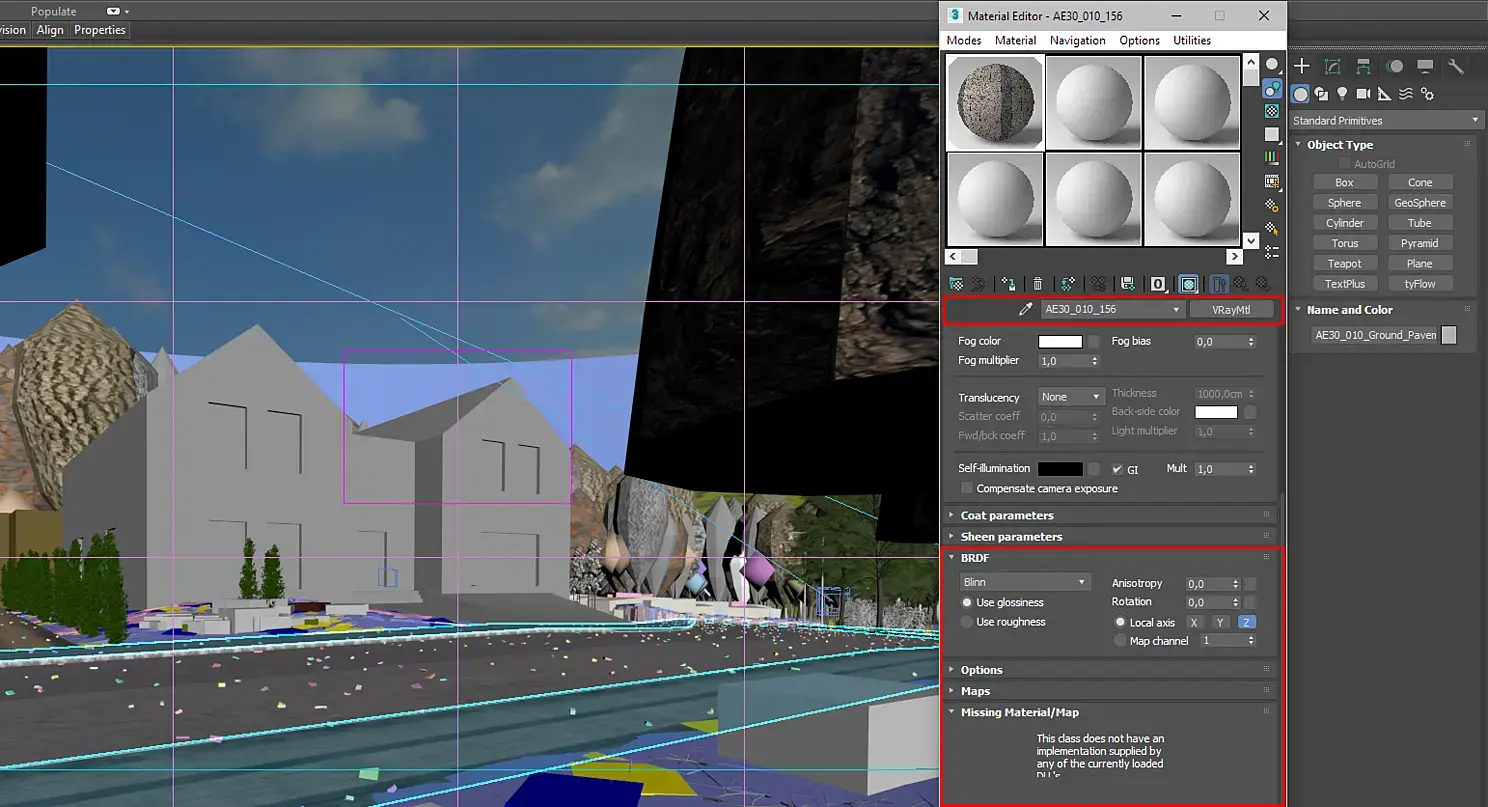Open the Navigation menu in Material Editor

point(1077,40)
